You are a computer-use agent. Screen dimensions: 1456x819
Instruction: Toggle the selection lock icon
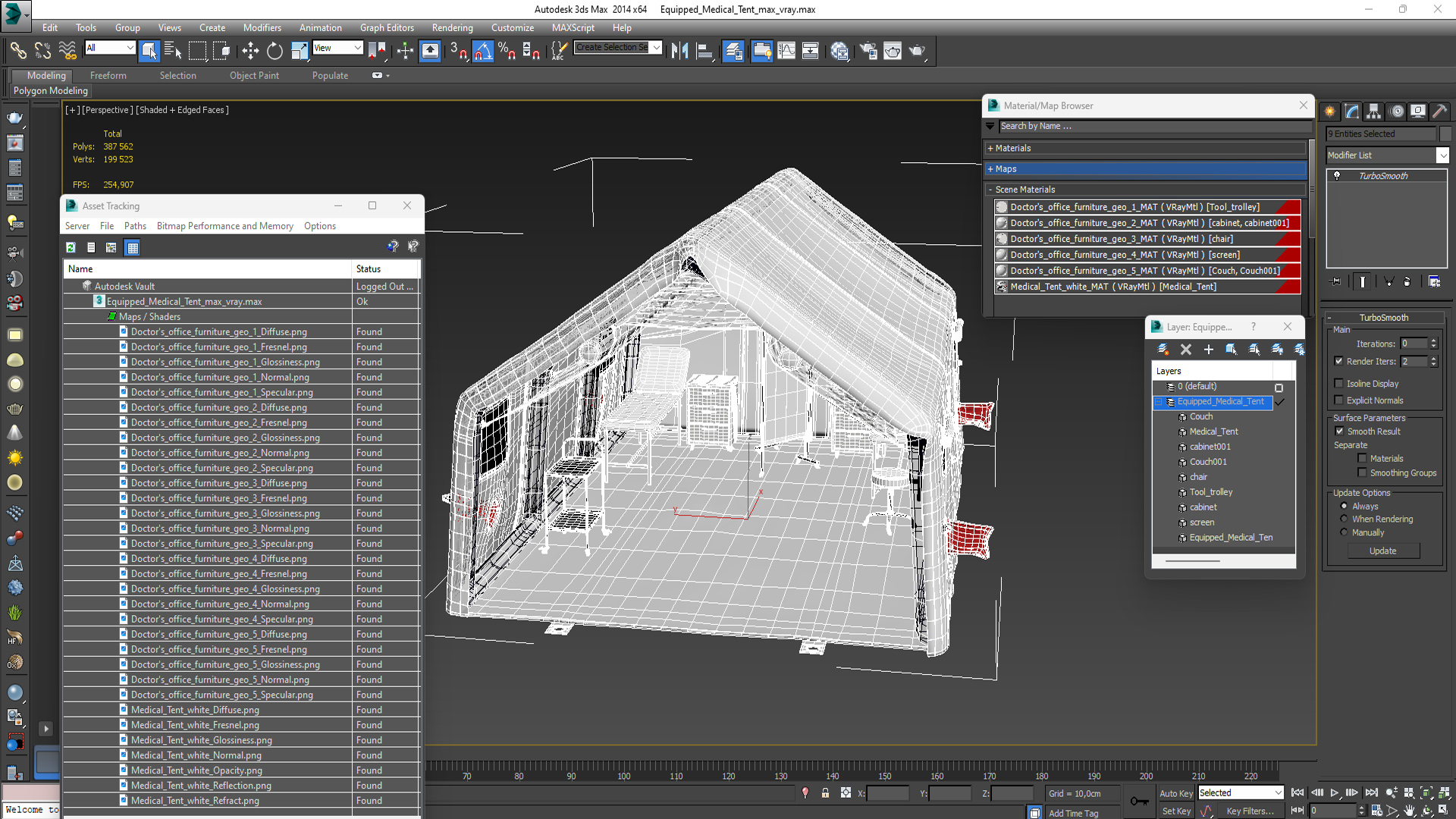(825, 793)
